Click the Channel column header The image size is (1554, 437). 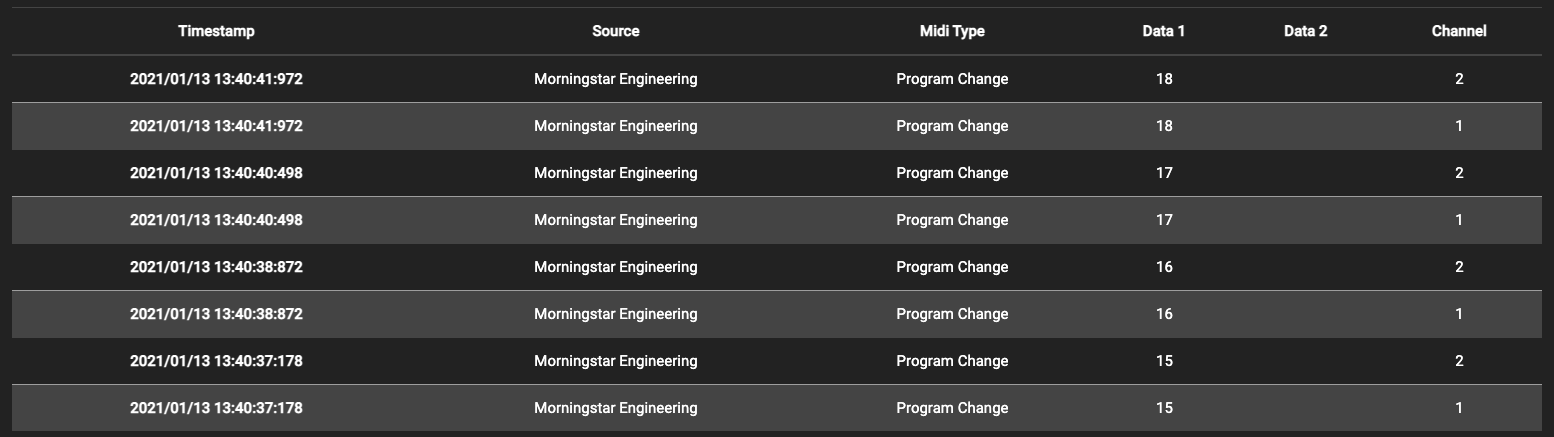pyautogui.click(x=1459, y=31)
